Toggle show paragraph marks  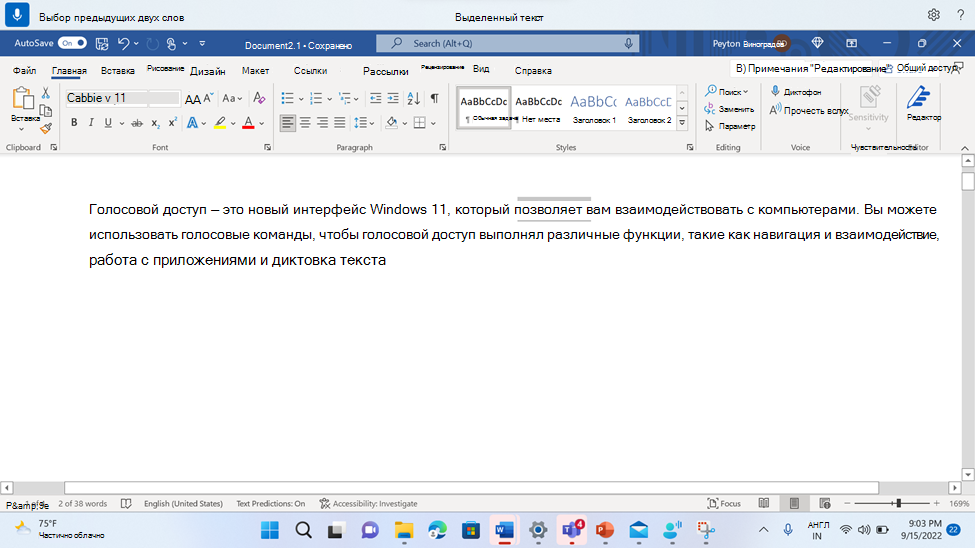[435, 98]
